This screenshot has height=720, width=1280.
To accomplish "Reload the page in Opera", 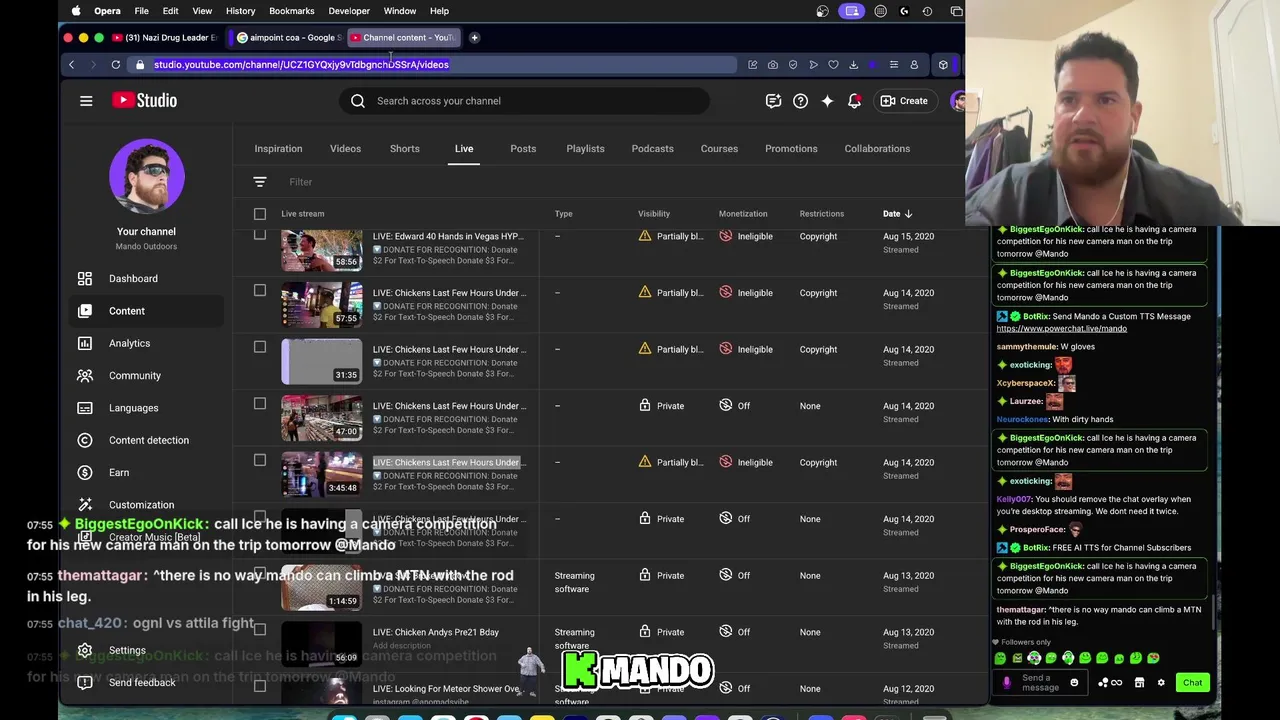I will point(116,65).
